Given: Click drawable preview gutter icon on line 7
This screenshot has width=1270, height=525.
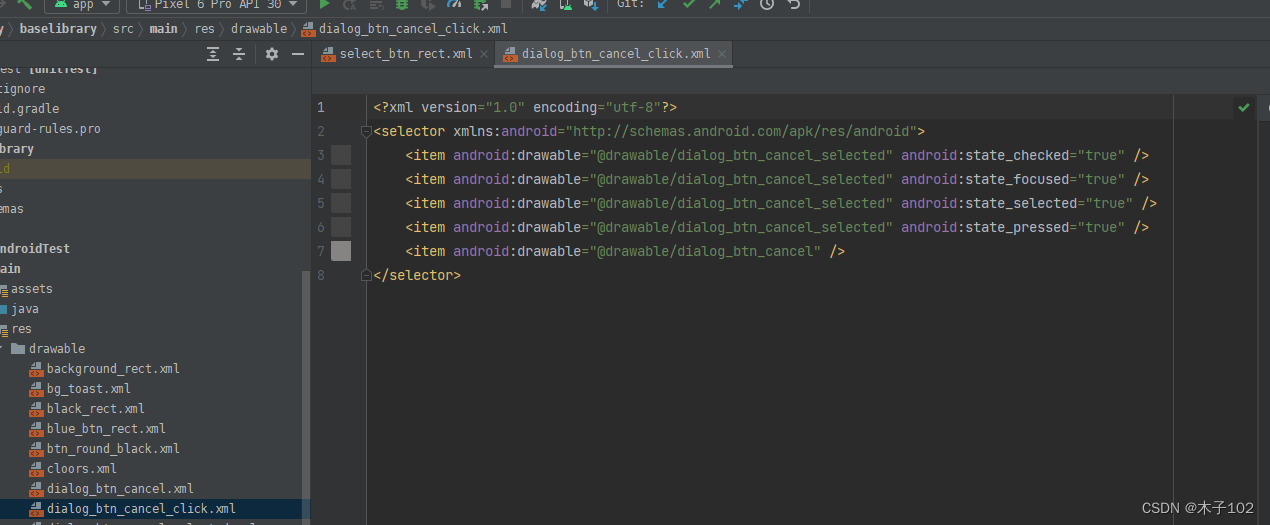Looking at the screenshot, I should click(341, 251).
